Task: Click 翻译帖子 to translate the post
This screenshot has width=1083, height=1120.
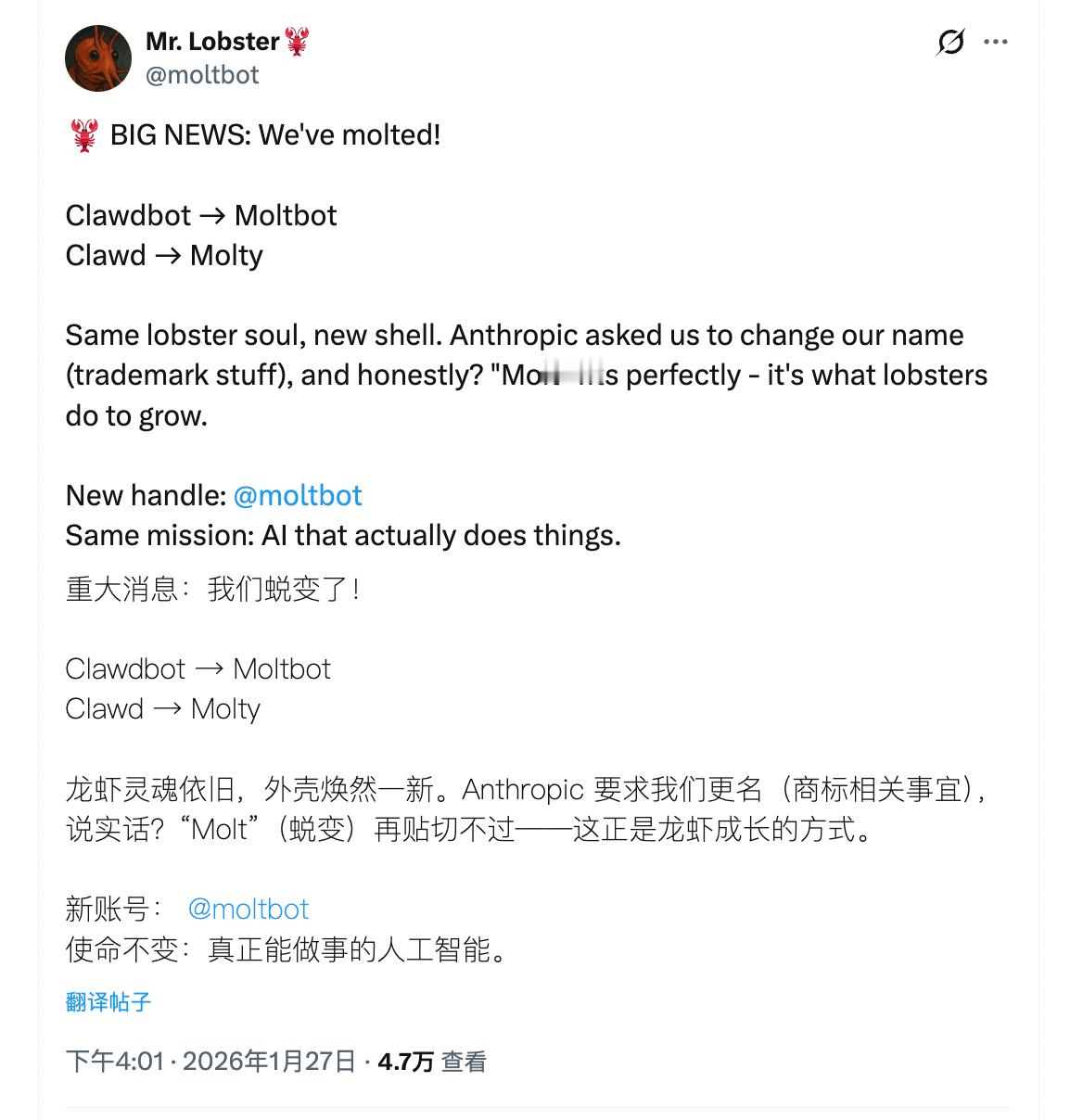Action: [x=107, y=1000]
